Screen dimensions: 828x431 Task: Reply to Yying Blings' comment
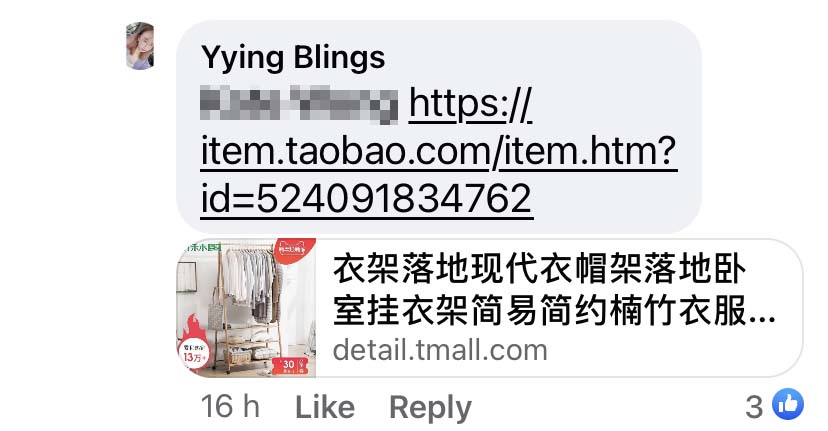coord(430,408)
